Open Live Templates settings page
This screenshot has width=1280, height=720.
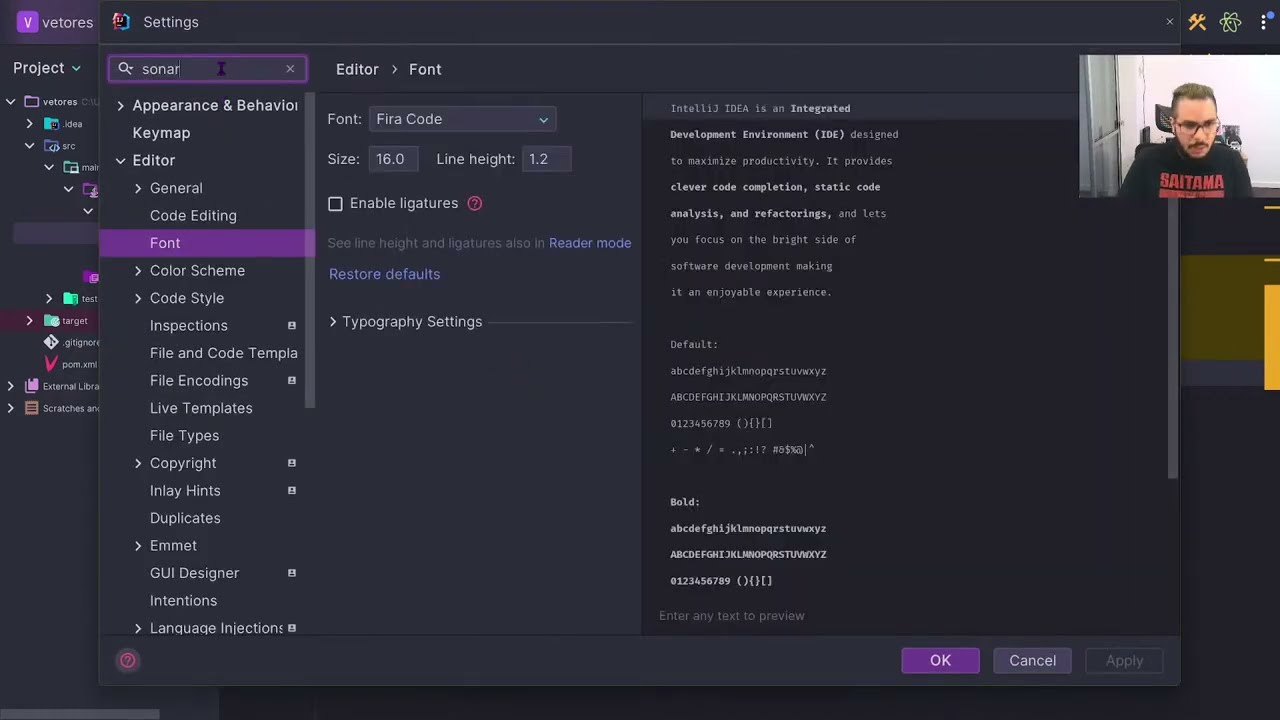pyautogui.click(x=201, y=408)
